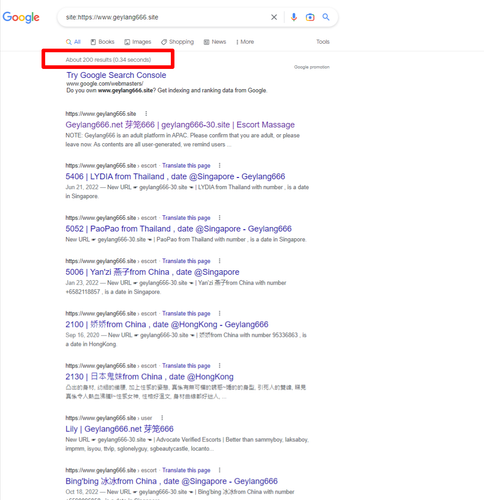Open options for the Geylang666.net homepage result
484x500 pixels.
146,114
